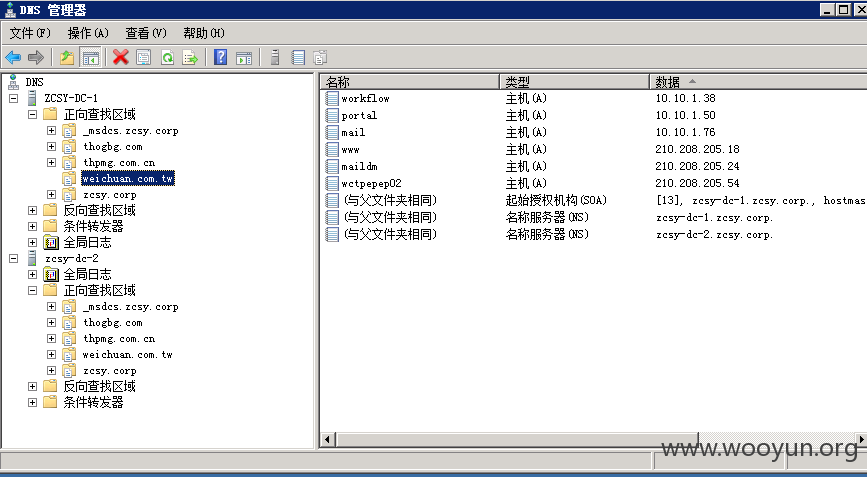Open the 文件(F) menu
867x477 pixels.
[30, 33]
